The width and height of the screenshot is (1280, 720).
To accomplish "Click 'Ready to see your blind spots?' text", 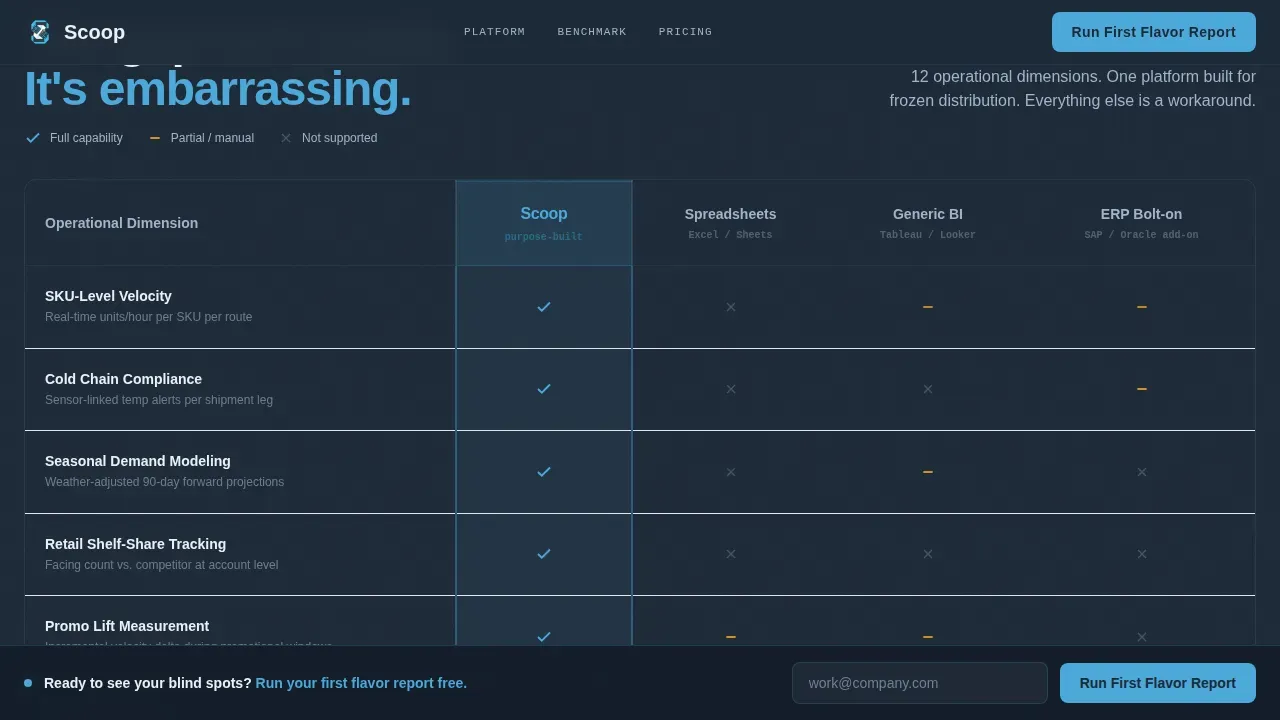I will [148, 683].
